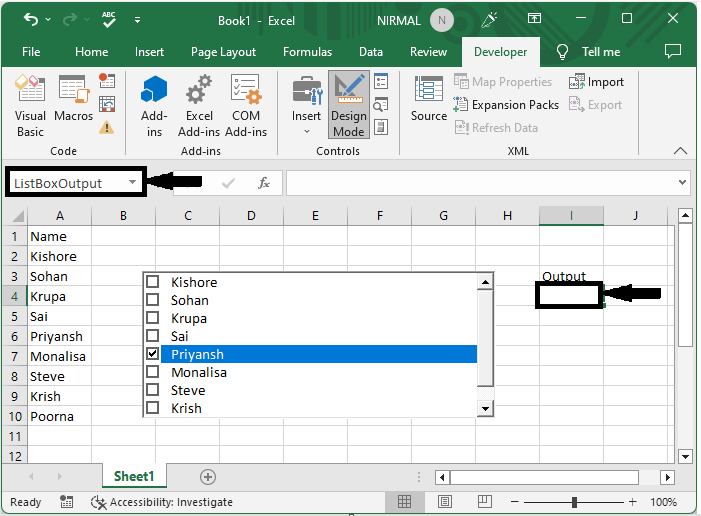The height and width of the screenshot is (516, 701).
Task: Click the Import XML button
Action: tap(597, 82)
